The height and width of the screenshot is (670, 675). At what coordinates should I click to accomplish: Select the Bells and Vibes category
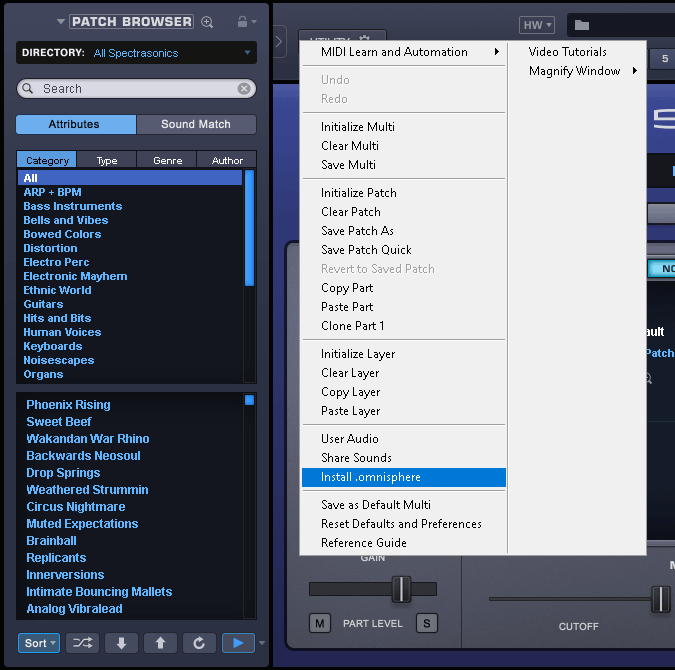click(x=130, y=220)
